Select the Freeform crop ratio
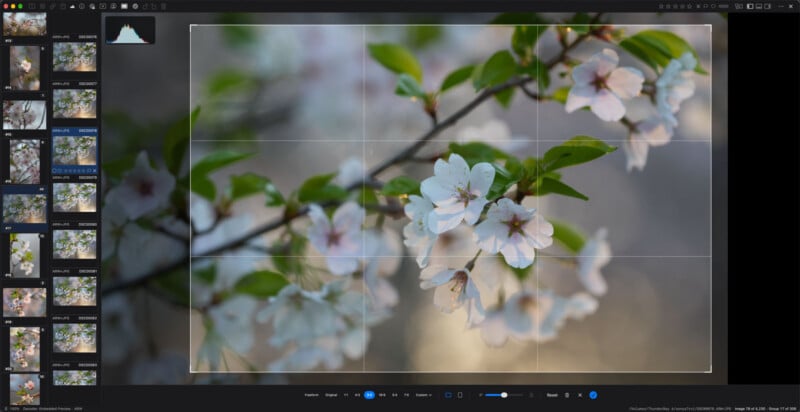800x412 pixels. pyautogui.click(x=311, y=395)
